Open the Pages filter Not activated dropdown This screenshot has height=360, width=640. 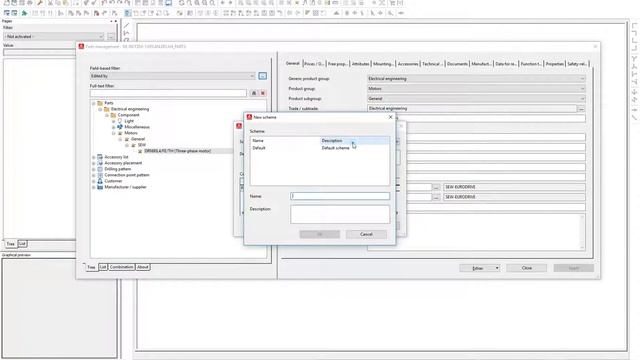point(53,37)
